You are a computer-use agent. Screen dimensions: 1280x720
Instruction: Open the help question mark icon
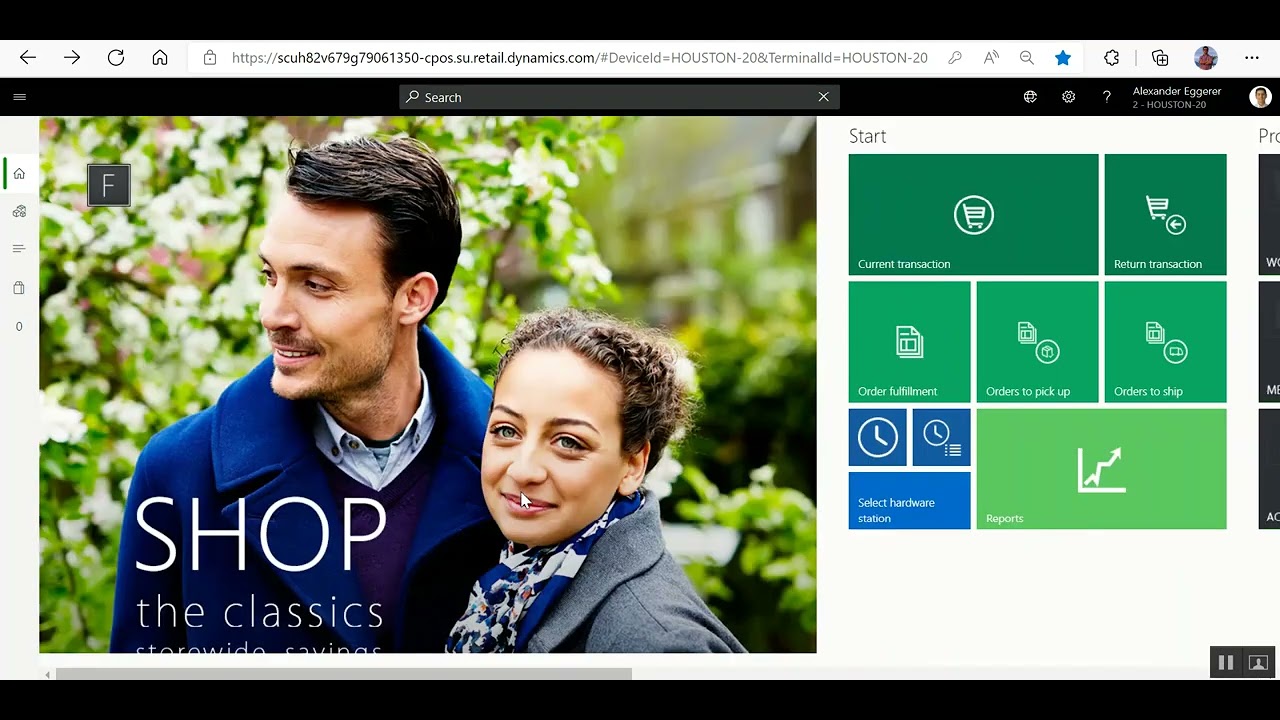tap(1106, 97)
